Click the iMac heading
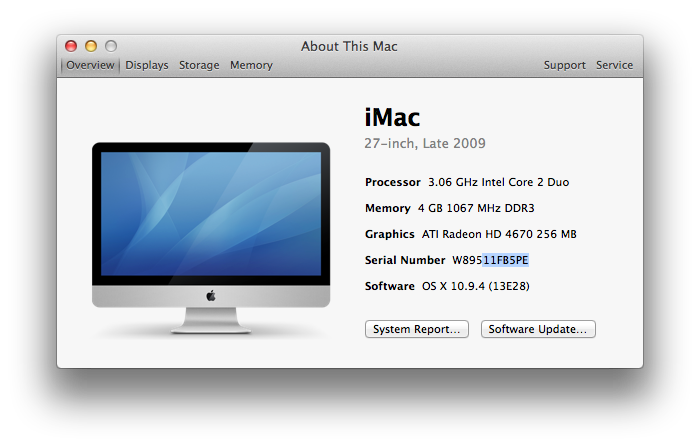Viewport: 700px width, 447px height. coord(392,117)
